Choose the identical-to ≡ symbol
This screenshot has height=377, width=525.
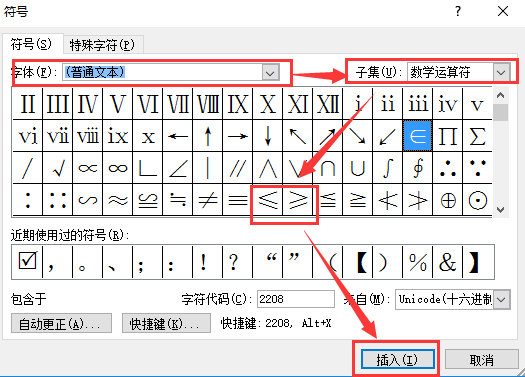(x=238, y=200)
